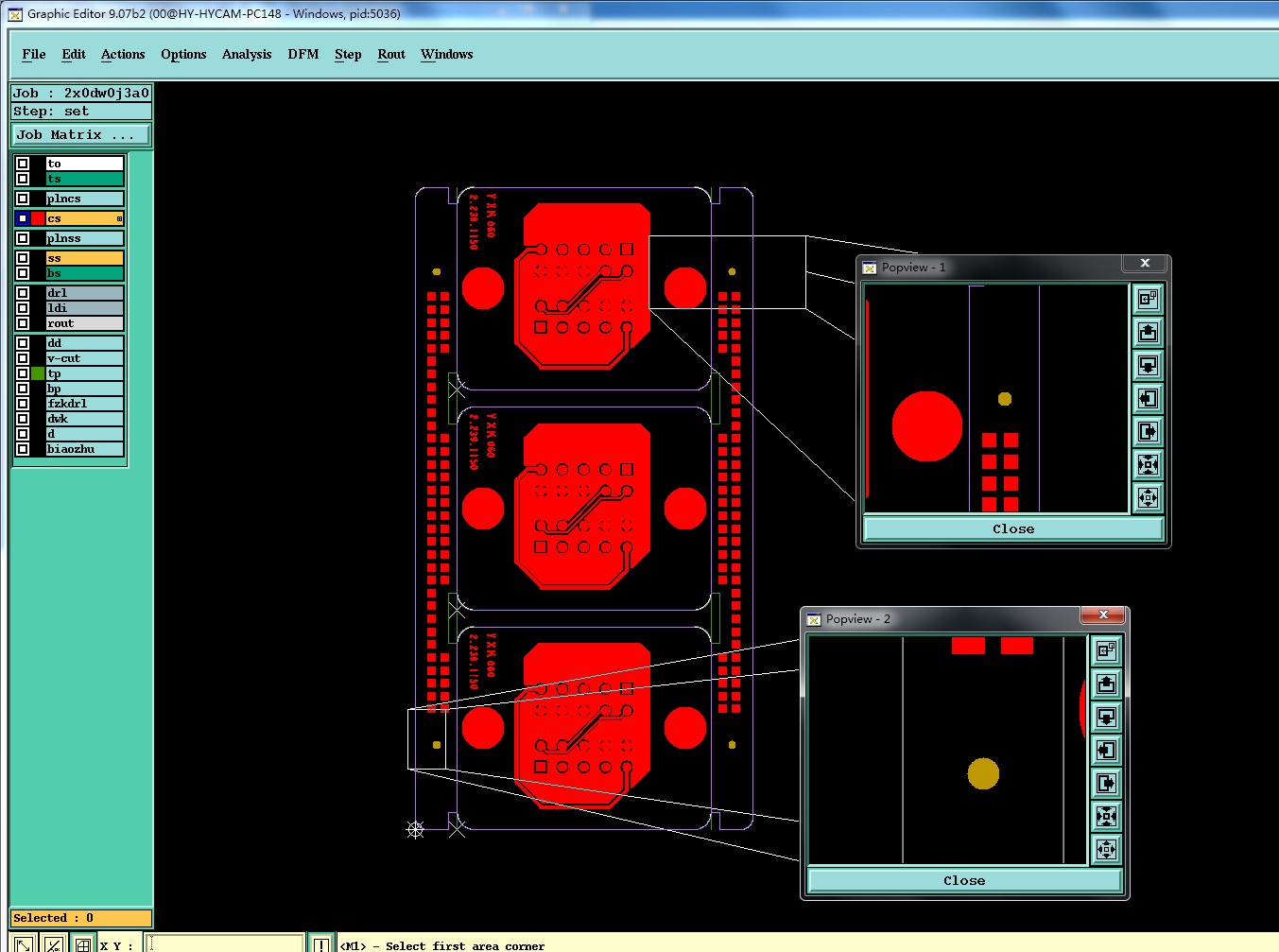The image size is (1279, 952).
Task: Toggle the 'to' layer checkbox
Action: point(23,164)
